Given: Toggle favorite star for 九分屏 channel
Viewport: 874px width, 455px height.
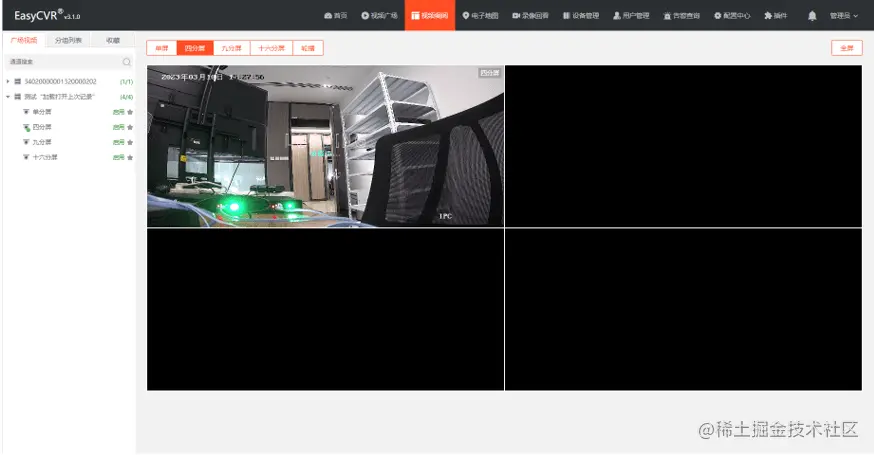Looking at the screenshot, I should [130, 142].
